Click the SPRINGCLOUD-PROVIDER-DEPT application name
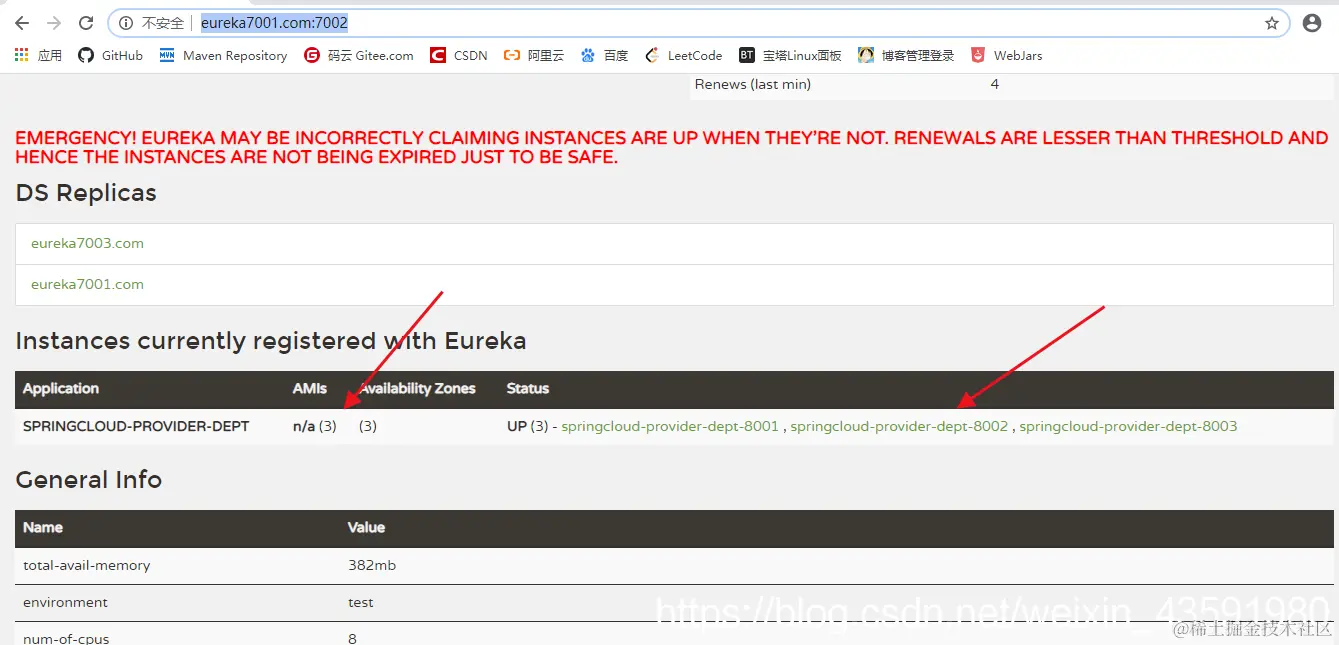Screen dimensions: 1339x645 pos(136,426)
